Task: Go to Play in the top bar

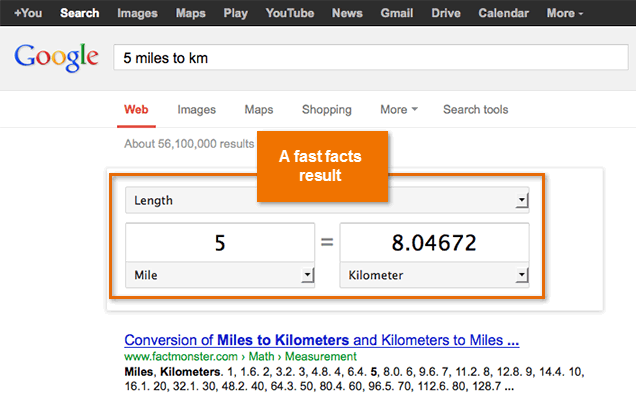Action: [235, 13]
